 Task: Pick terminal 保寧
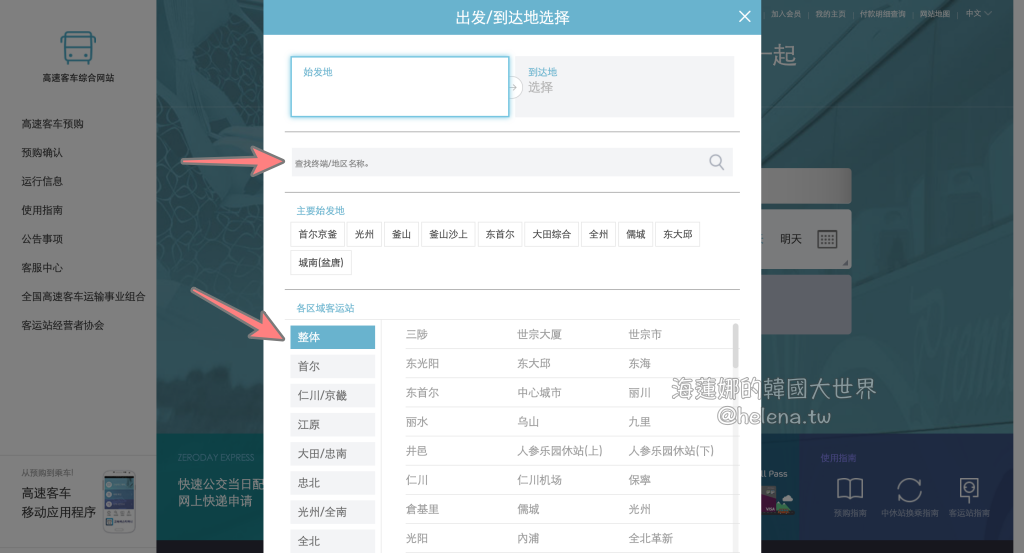639,480
